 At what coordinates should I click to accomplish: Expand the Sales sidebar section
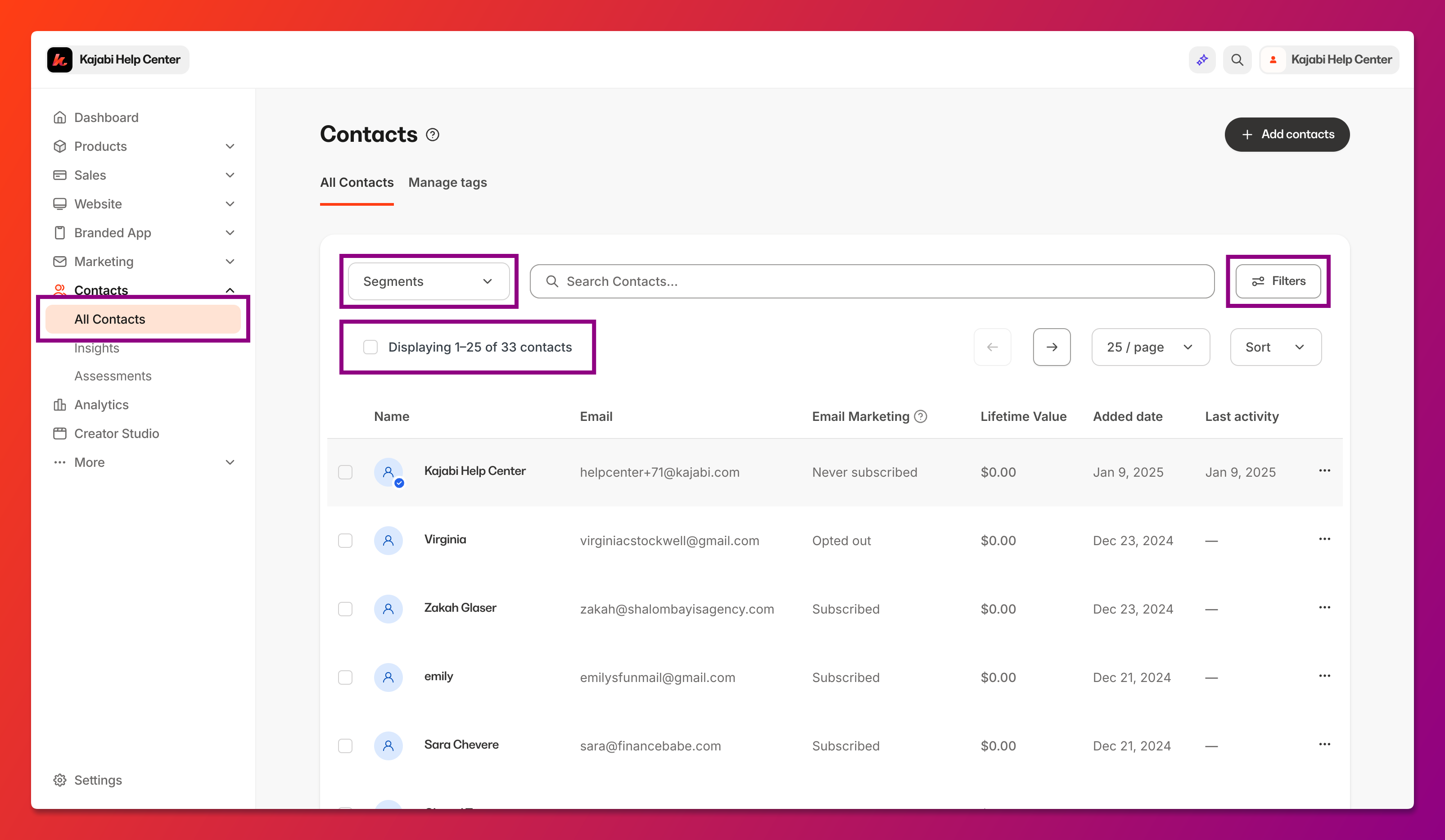[230, 175]
